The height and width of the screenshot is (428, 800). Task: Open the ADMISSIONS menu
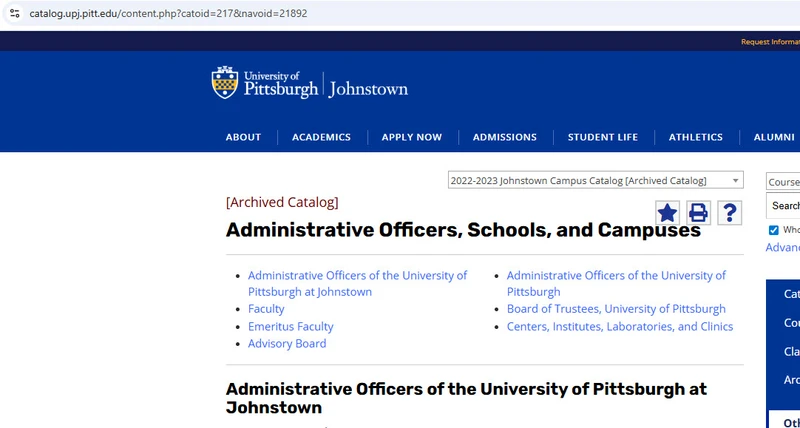pos(505,137)
